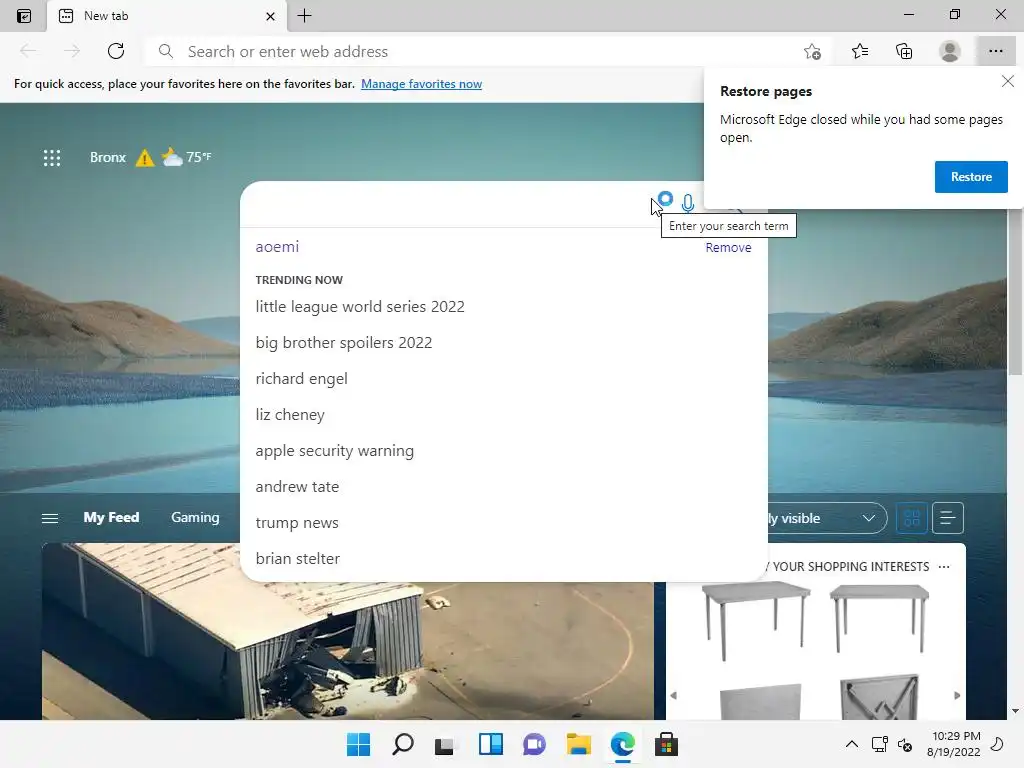The height and width of the screenshot is (768, 1024).
Task: Choose richard engel suggestion
Action: [301, 379]
